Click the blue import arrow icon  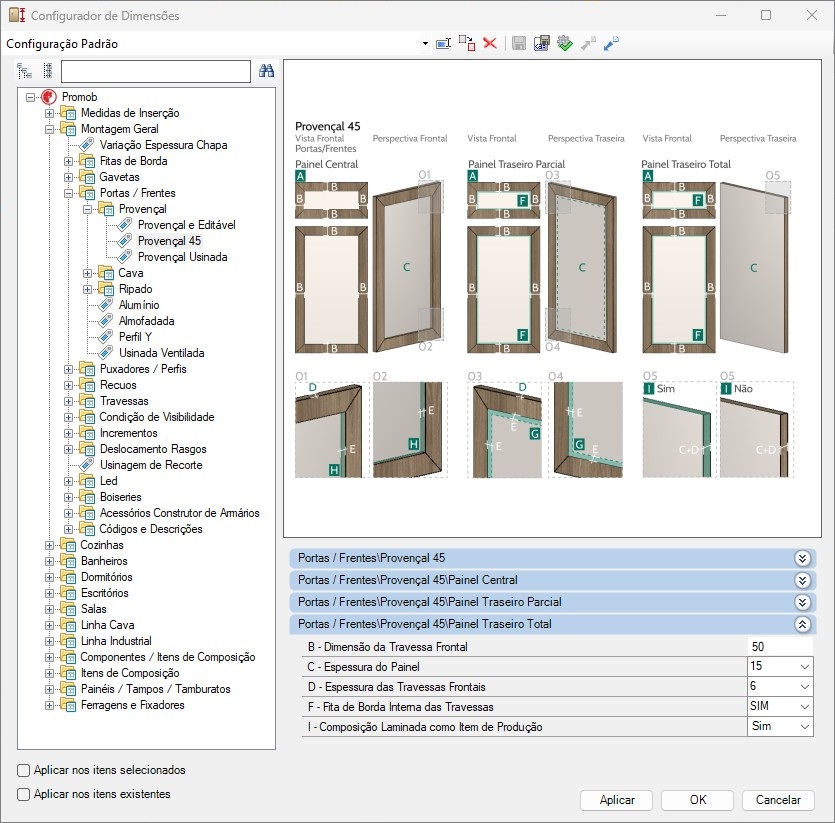[612, 44]
